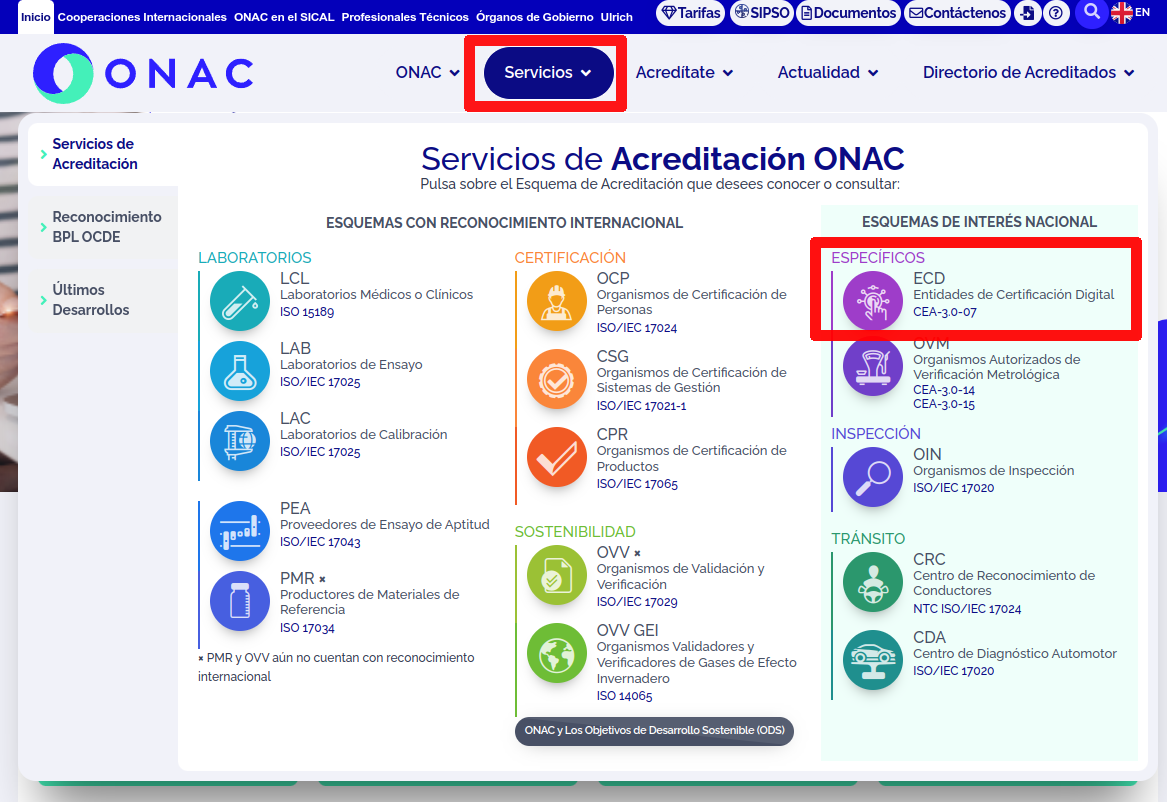Open ONAC y Los Objetivos de Desarrollo Sostenible button
This screenshot has height=802, width=1167.
pyautogui.click(x=654, y=731)
